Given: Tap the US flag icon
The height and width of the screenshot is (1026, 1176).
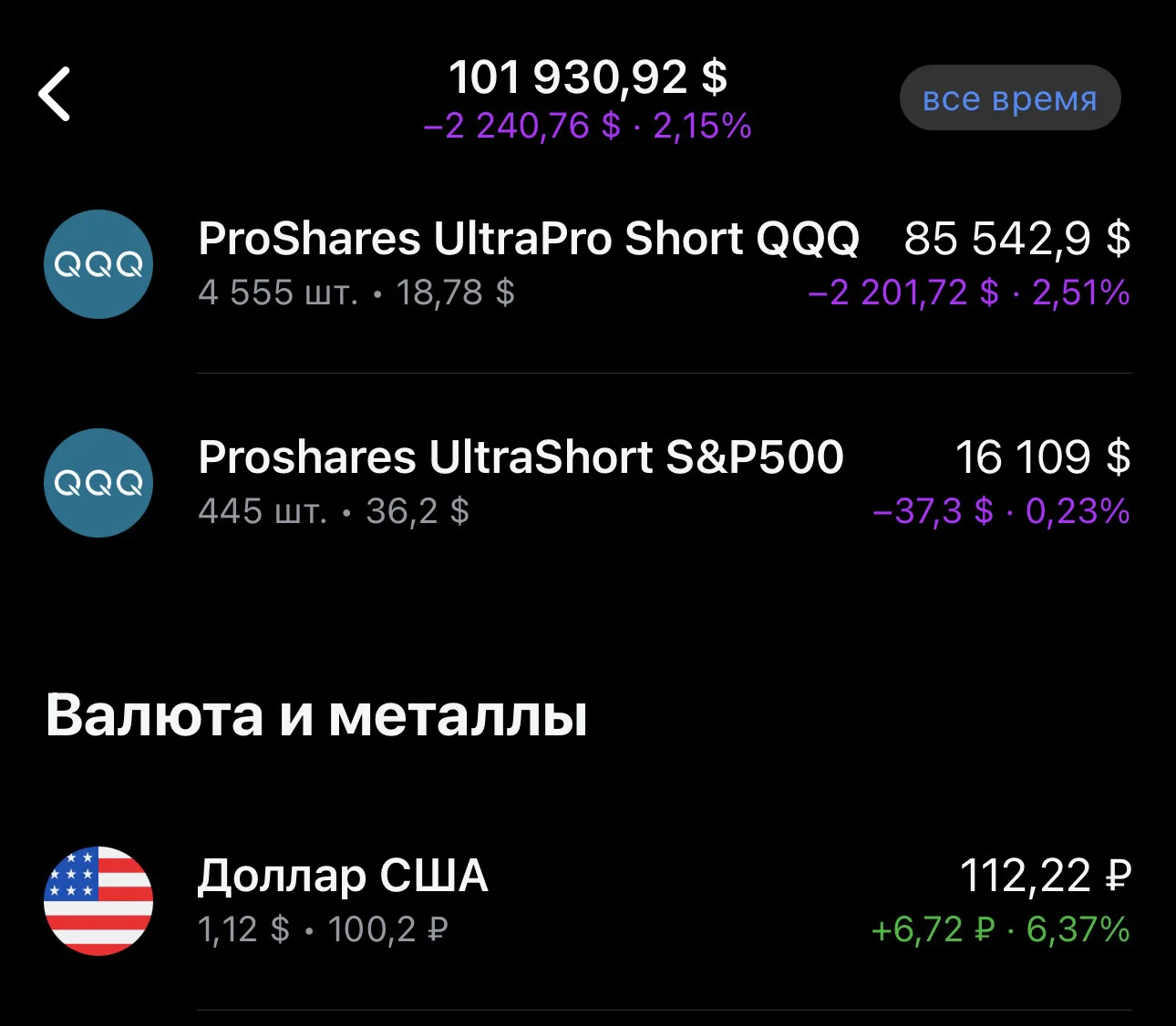Looking at the screenshot, I should coord(98,901).
